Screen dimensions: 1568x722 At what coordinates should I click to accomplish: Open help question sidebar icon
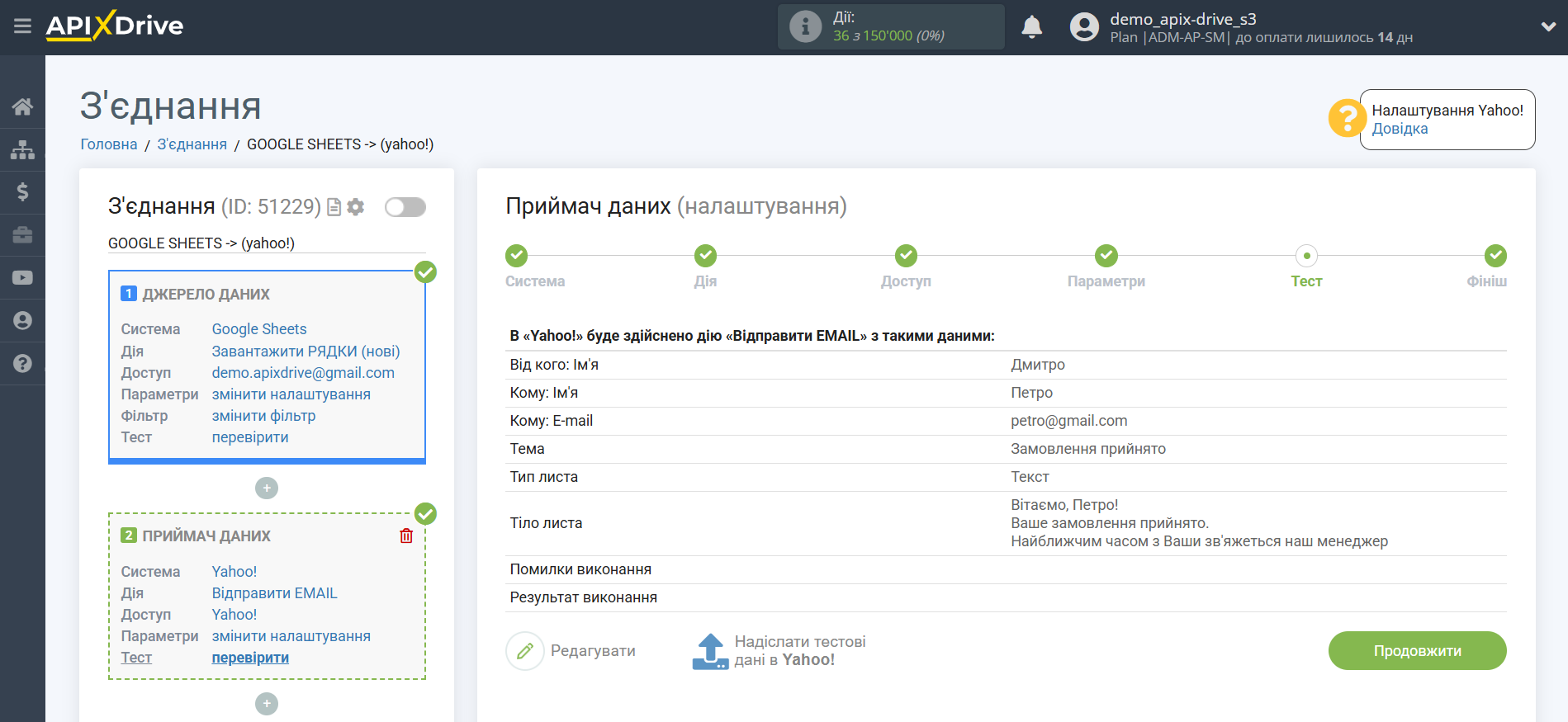(x=22, y=363)
